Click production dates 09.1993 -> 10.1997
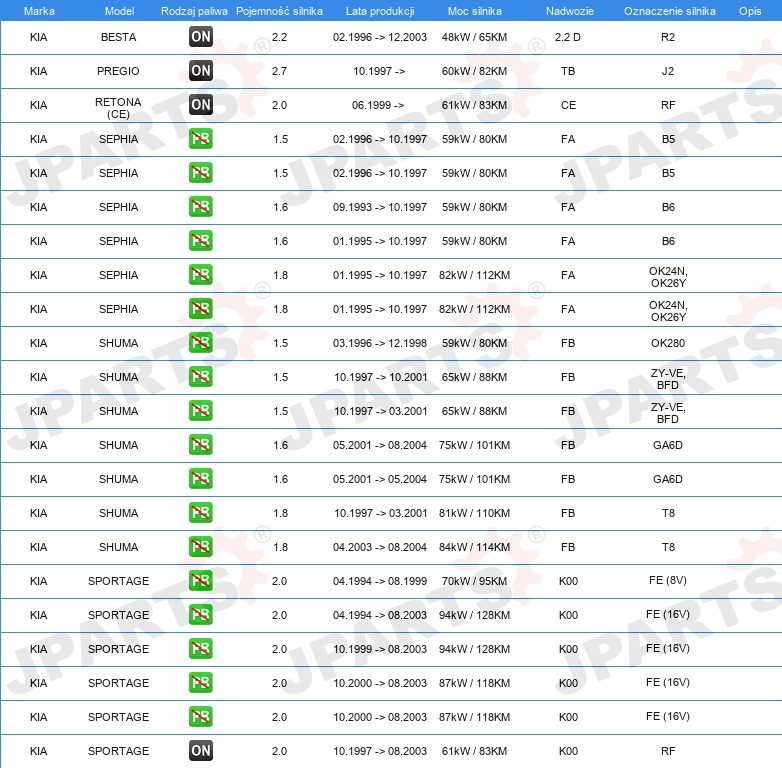782x768 pixels. [x=380, y=206]
